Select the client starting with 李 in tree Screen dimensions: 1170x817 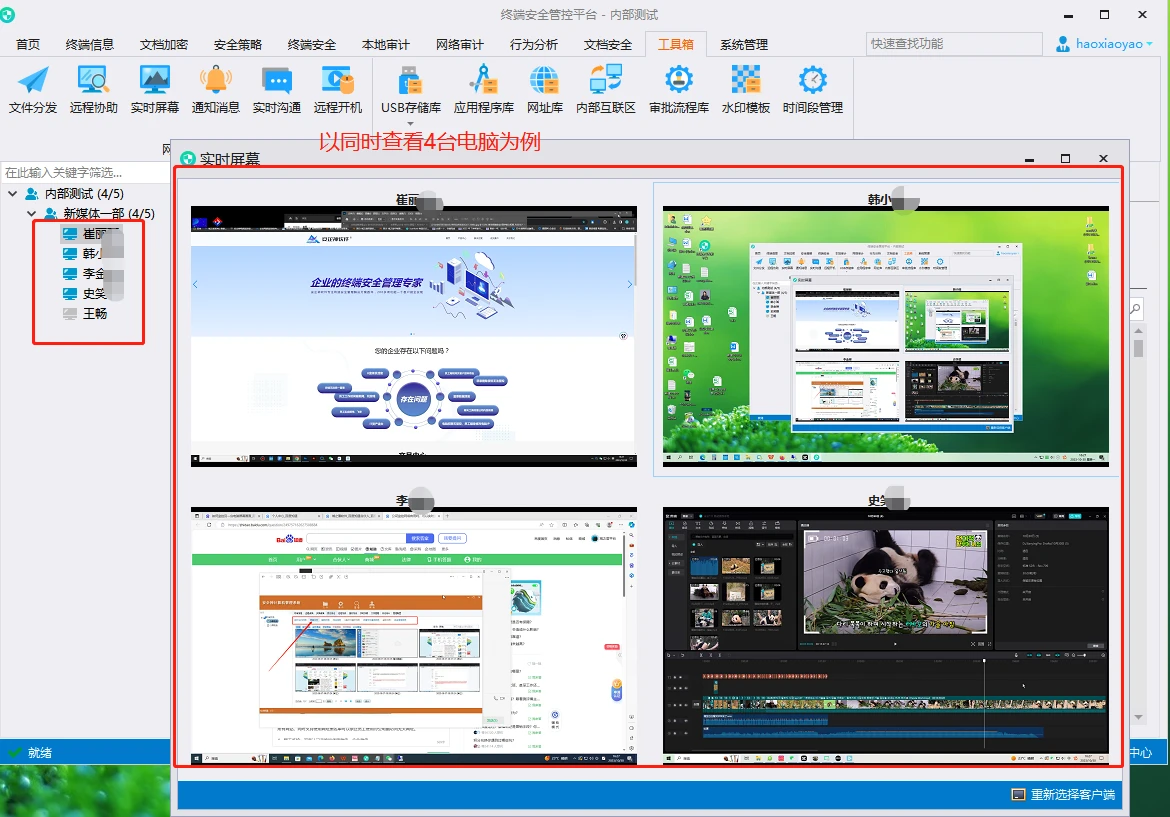click(x=92, y=274)
